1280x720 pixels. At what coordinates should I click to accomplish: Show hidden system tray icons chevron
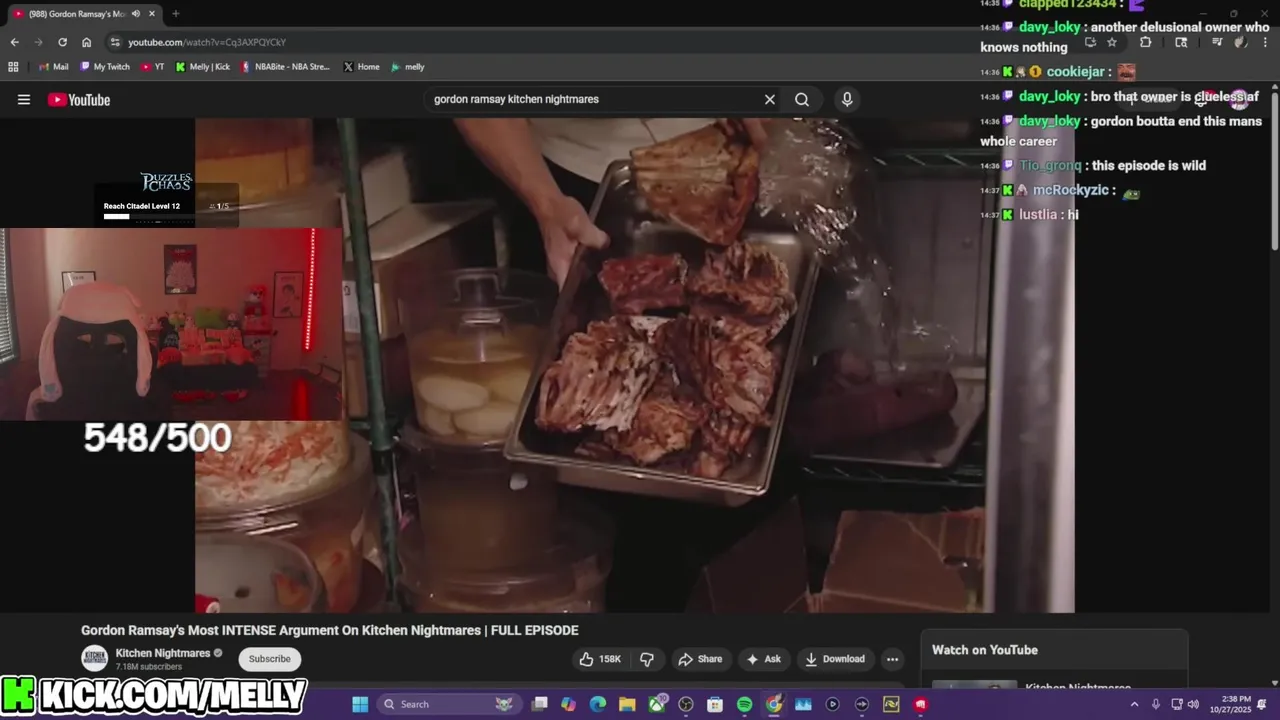pos(1134,704)
